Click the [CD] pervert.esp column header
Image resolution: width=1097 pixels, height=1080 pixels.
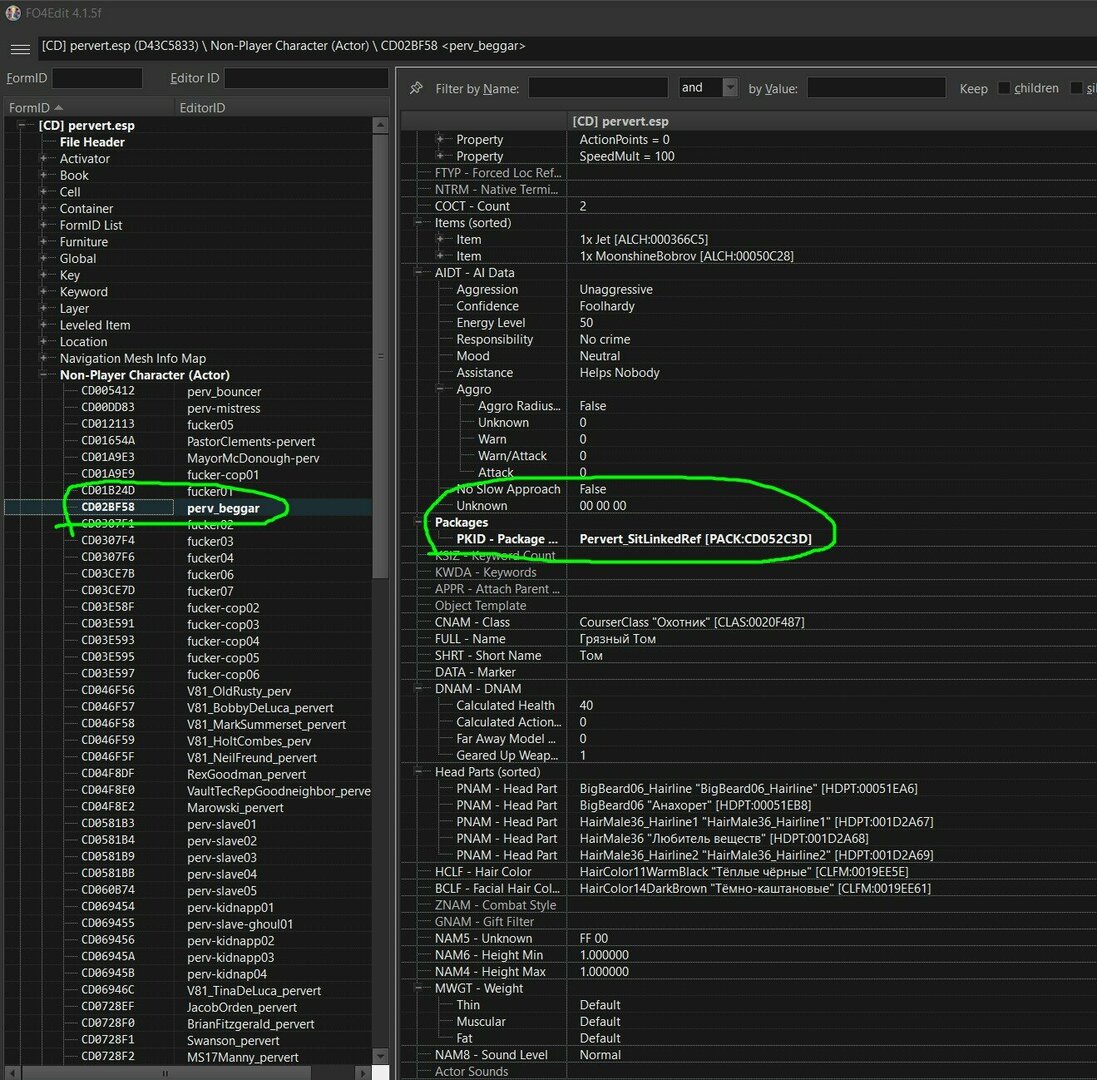620,121
